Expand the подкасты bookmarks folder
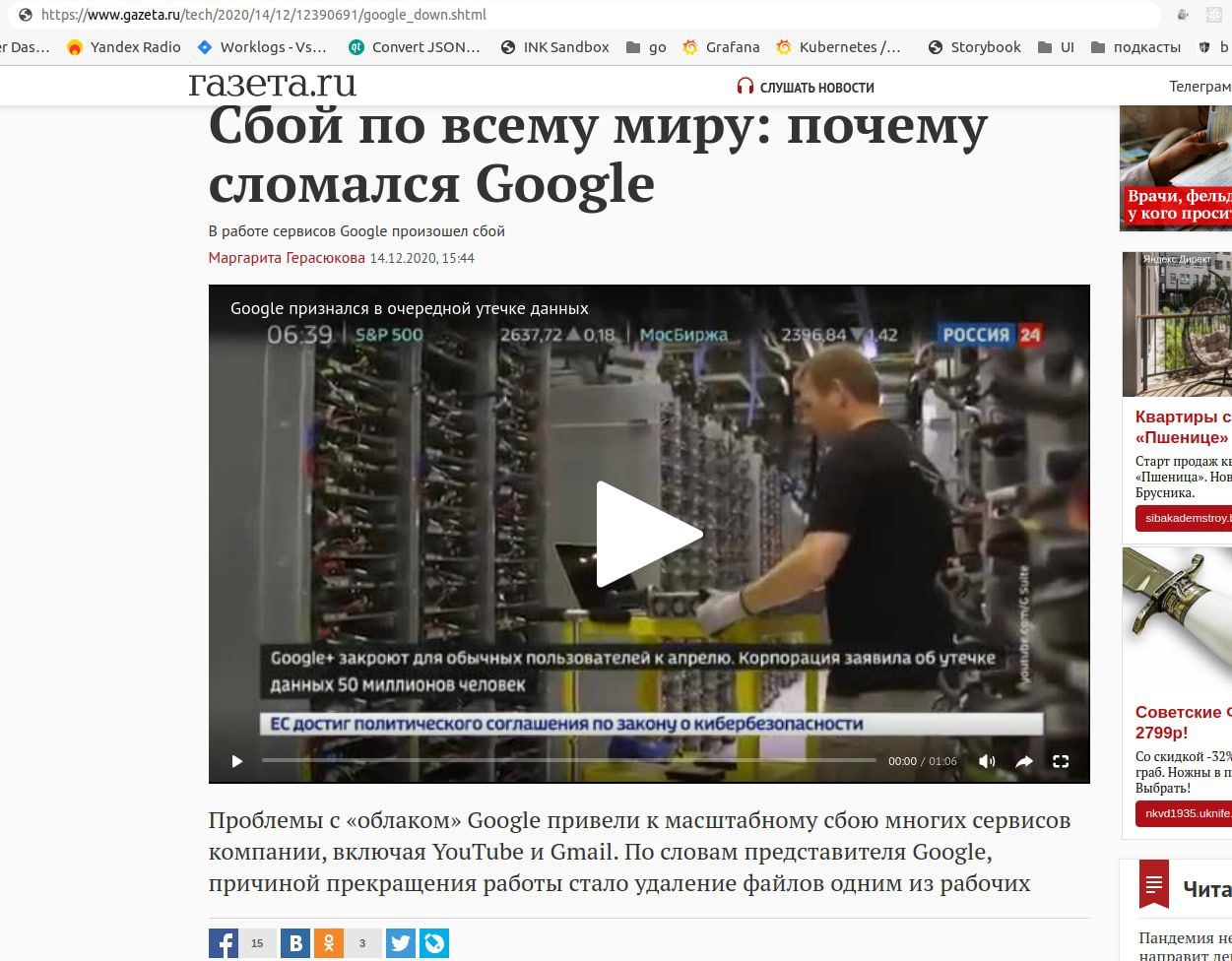This screenshot has height=961, width=1232. (1135, 46)
